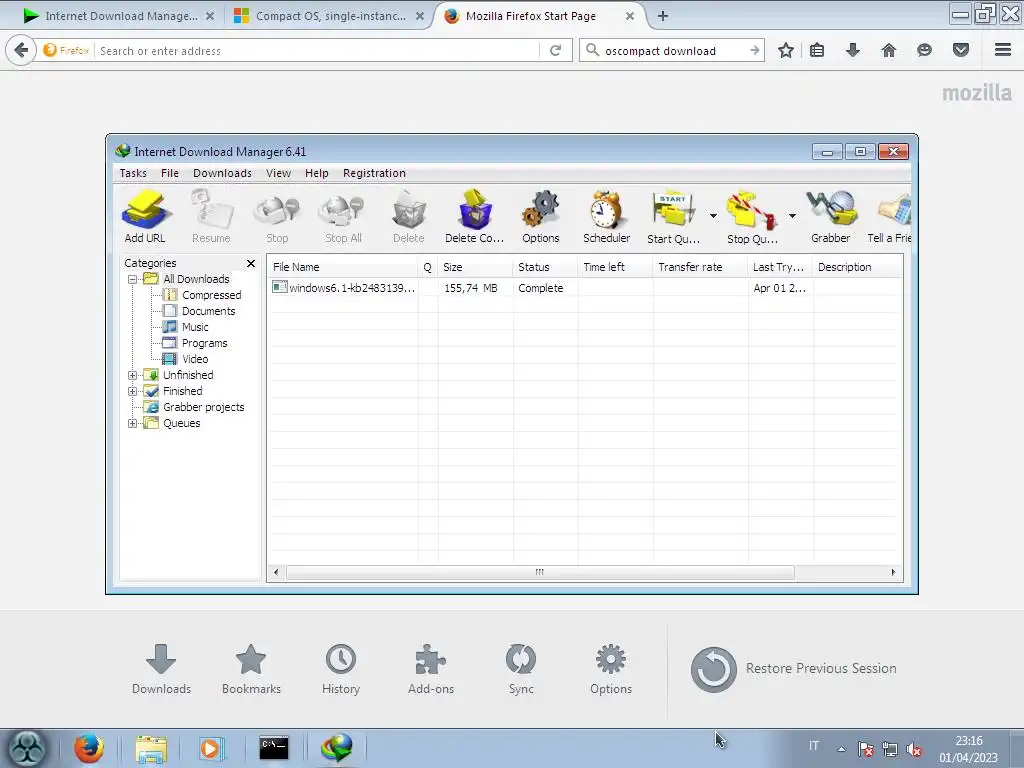Close the Categories panel

[251, 263]
